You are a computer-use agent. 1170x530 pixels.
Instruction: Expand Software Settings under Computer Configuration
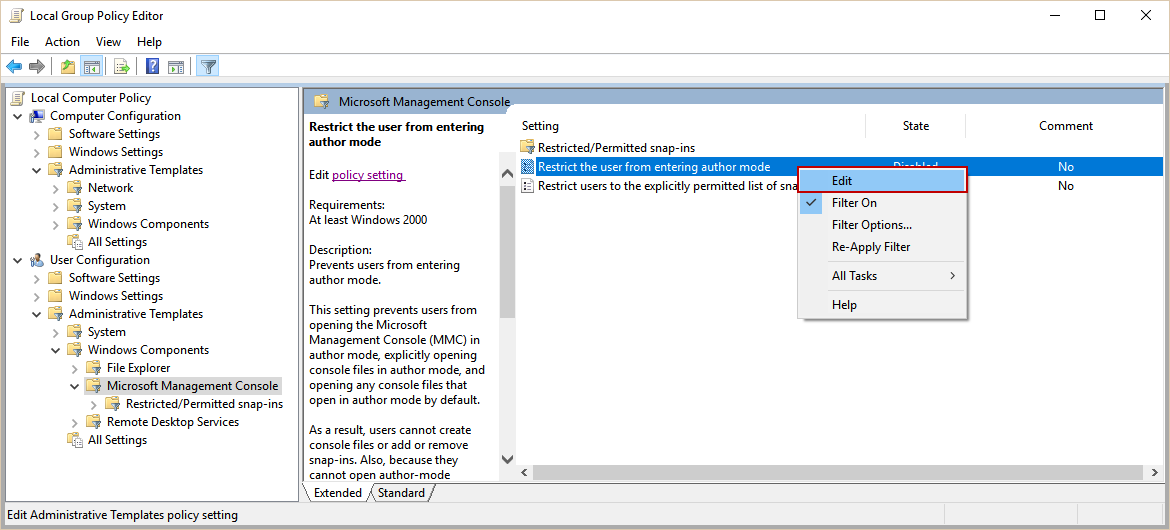[37, 134]
